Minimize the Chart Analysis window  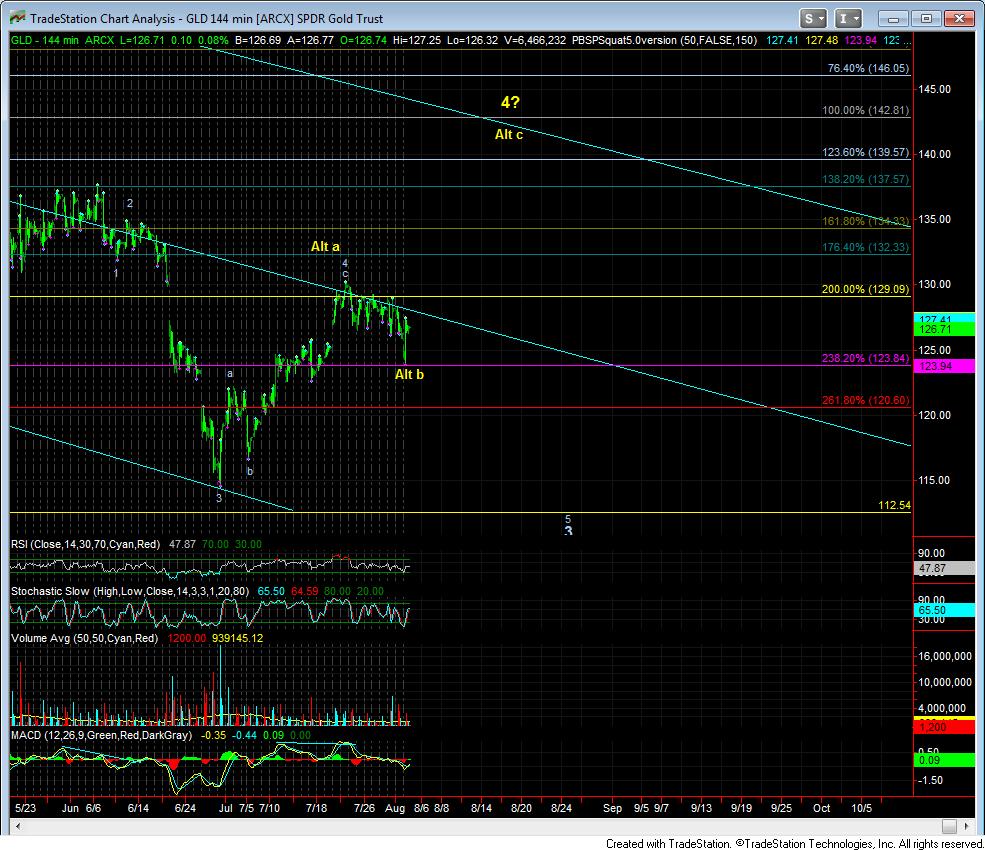pos(893,19)
